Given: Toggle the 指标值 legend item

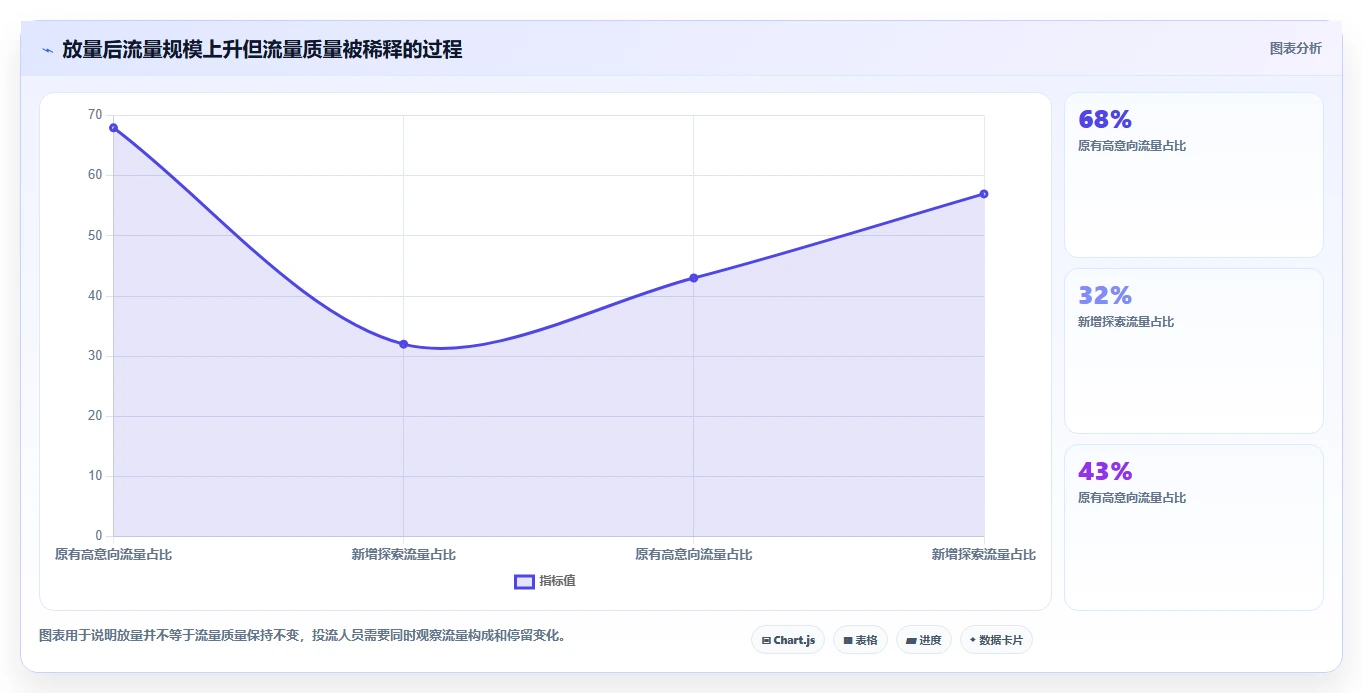Looking at the screenshot, I should point(545,581).
